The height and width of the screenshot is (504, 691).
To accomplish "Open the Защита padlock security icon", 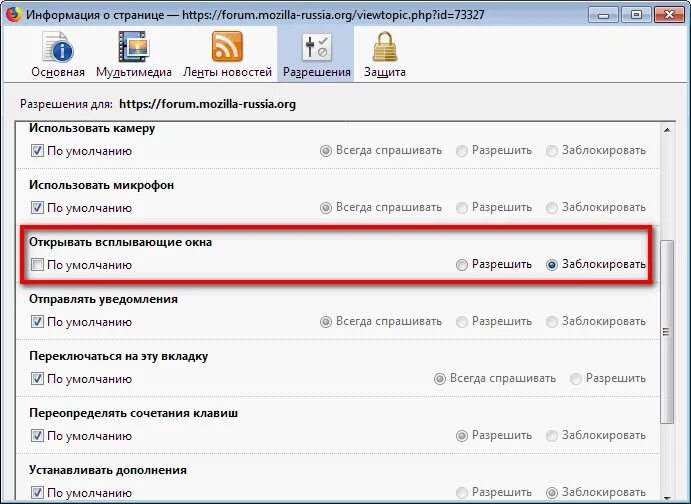I will click(385, 46).
